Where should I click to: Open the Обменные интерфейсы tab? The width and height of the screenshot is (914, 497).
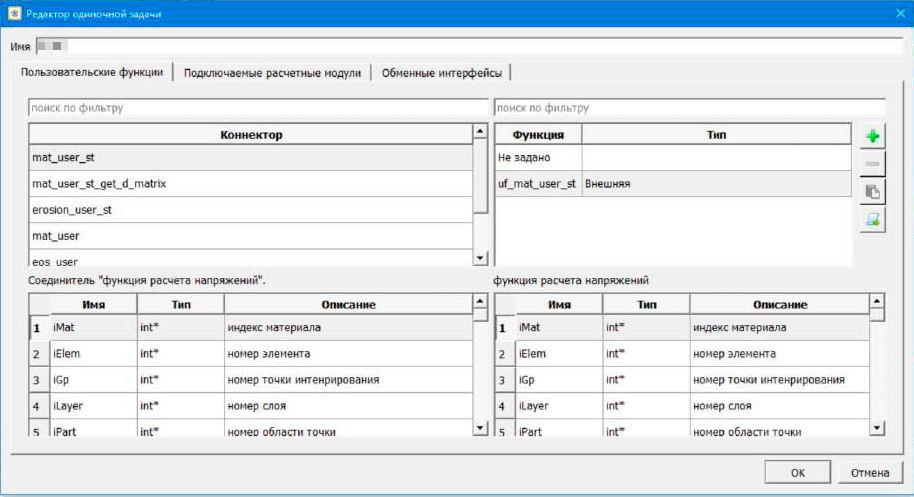coord(443,73)
